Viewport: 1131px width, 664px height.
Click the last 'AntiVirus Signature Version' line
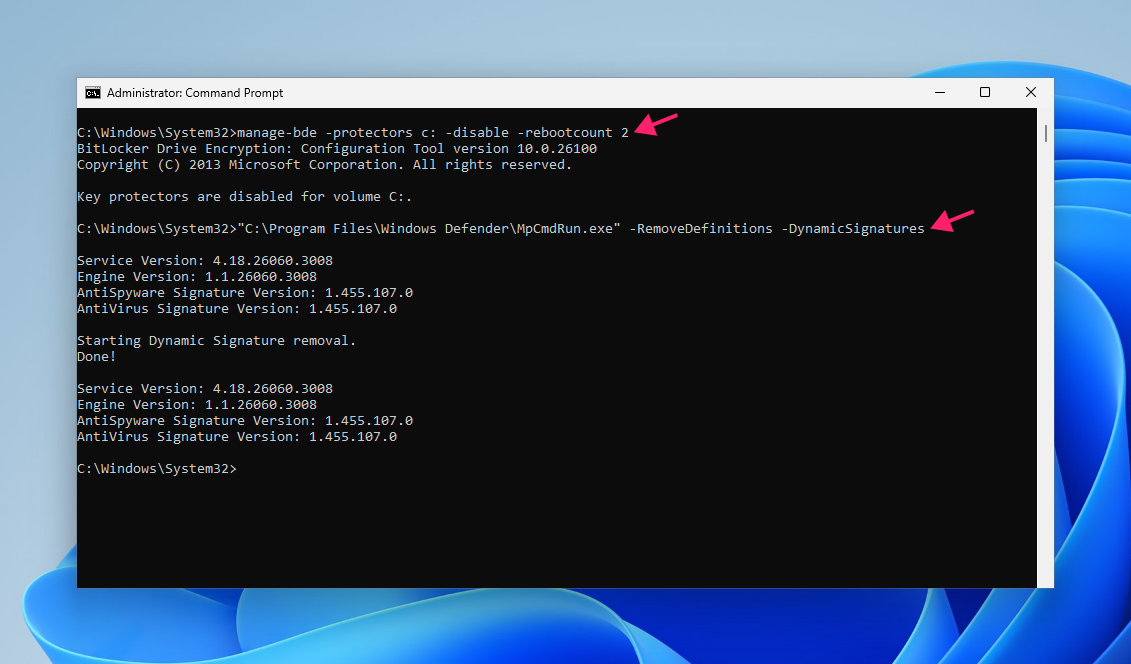click(237, 436)
